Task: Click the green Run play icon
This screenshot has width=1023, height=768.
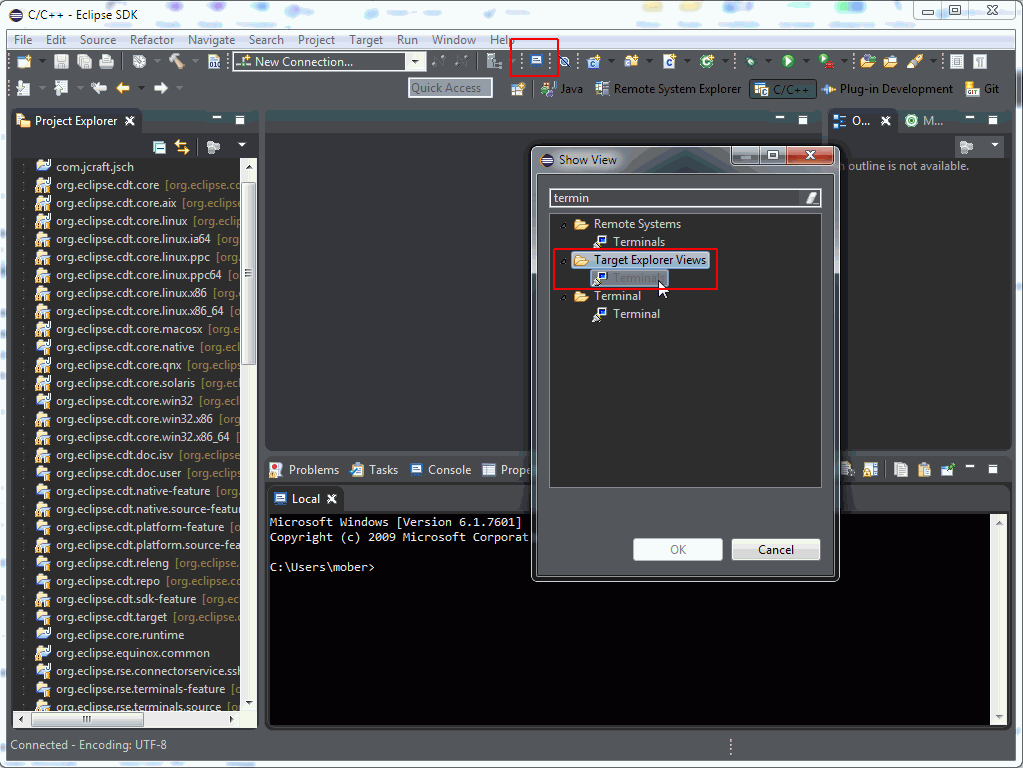Action: click(x=788, y=61)
